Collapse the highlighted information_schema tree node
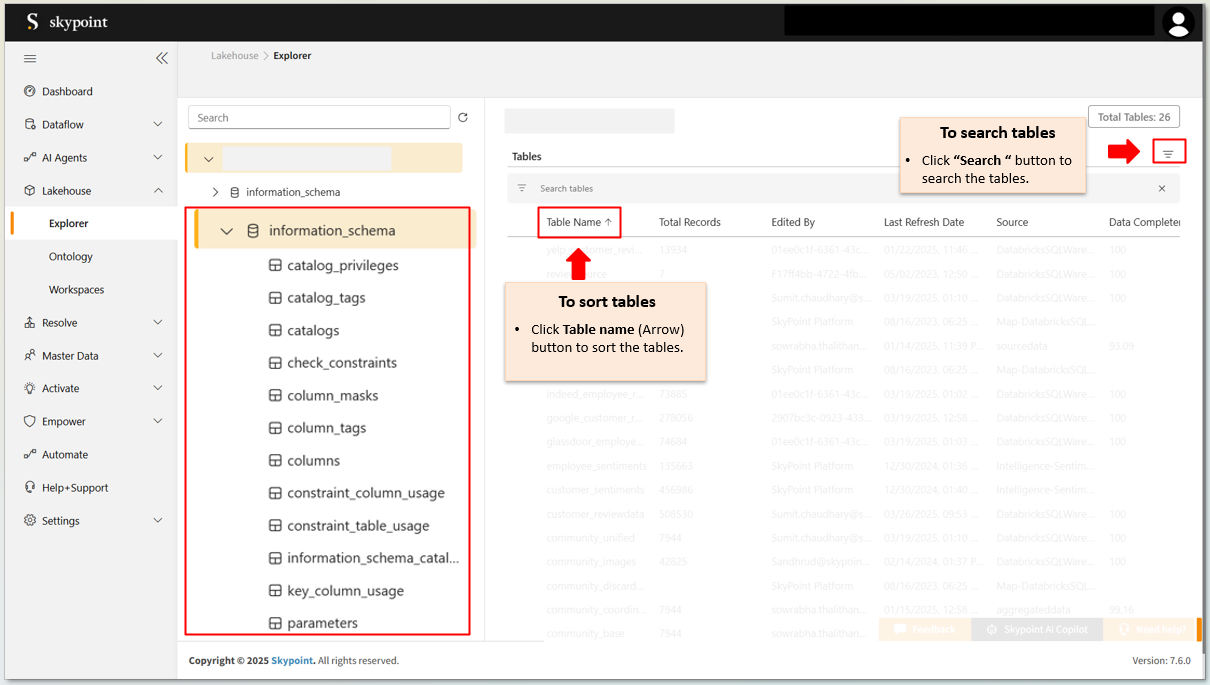This screenshot has width=1210, height=685. point(227,231)
